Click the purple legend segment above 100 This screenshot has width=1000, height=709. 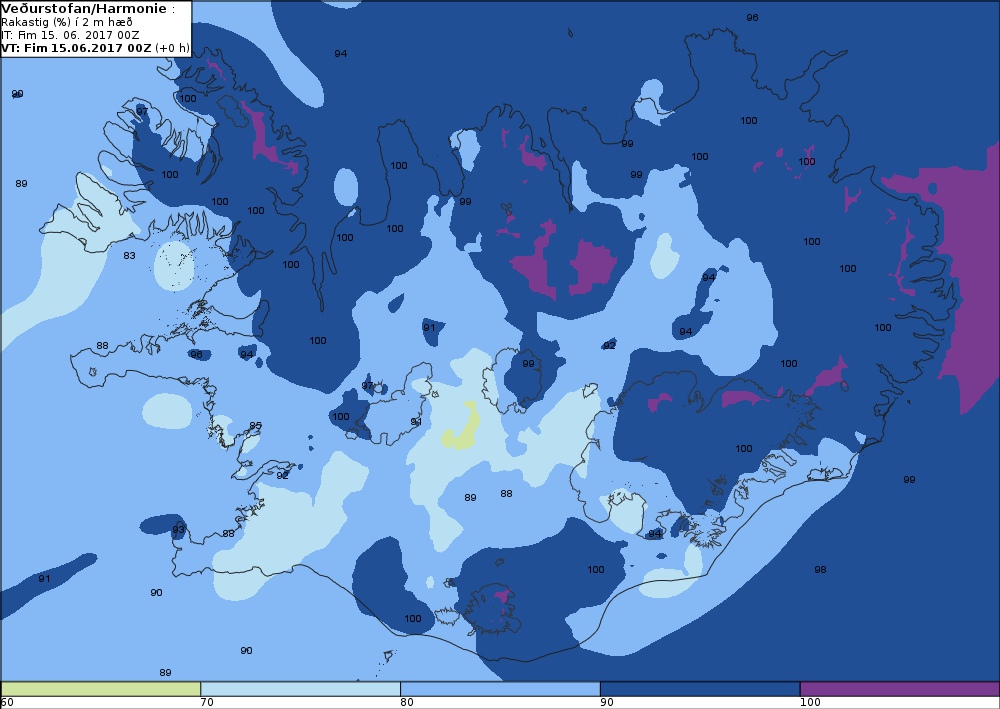tap(900, 689)
